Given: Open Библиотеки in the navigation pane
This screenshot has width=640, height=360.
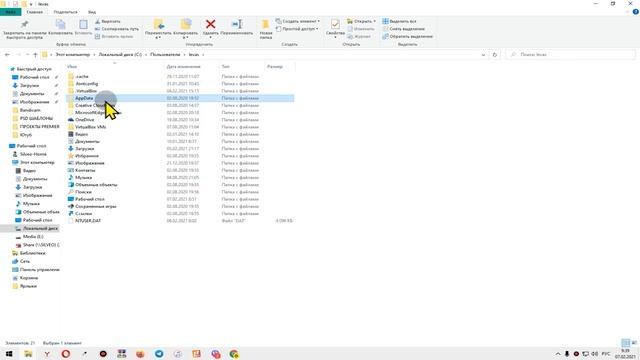Looking at the screenshot, I should [x=32, y=253].
